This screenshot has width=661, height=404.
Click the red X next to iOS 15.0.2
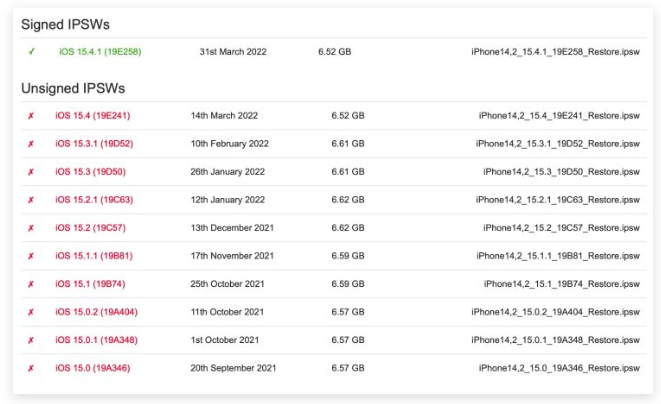[31, 312]
